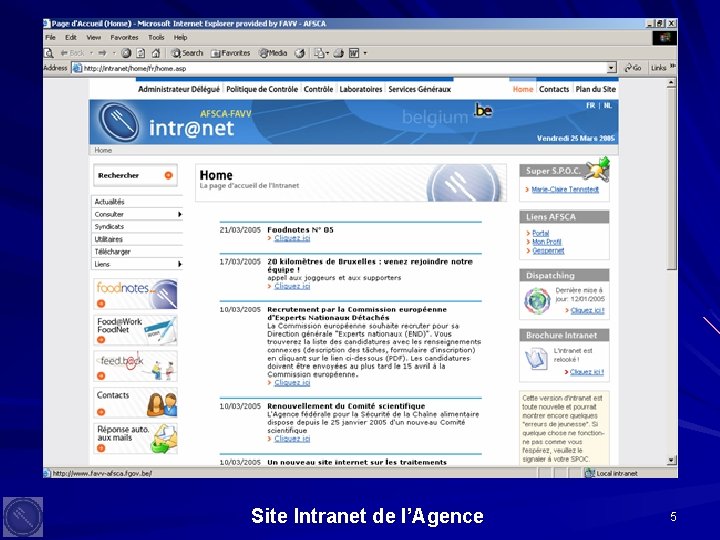Refresh the page using the toolbar icon
The image size is (720, 540).
[x=141, y=53]
